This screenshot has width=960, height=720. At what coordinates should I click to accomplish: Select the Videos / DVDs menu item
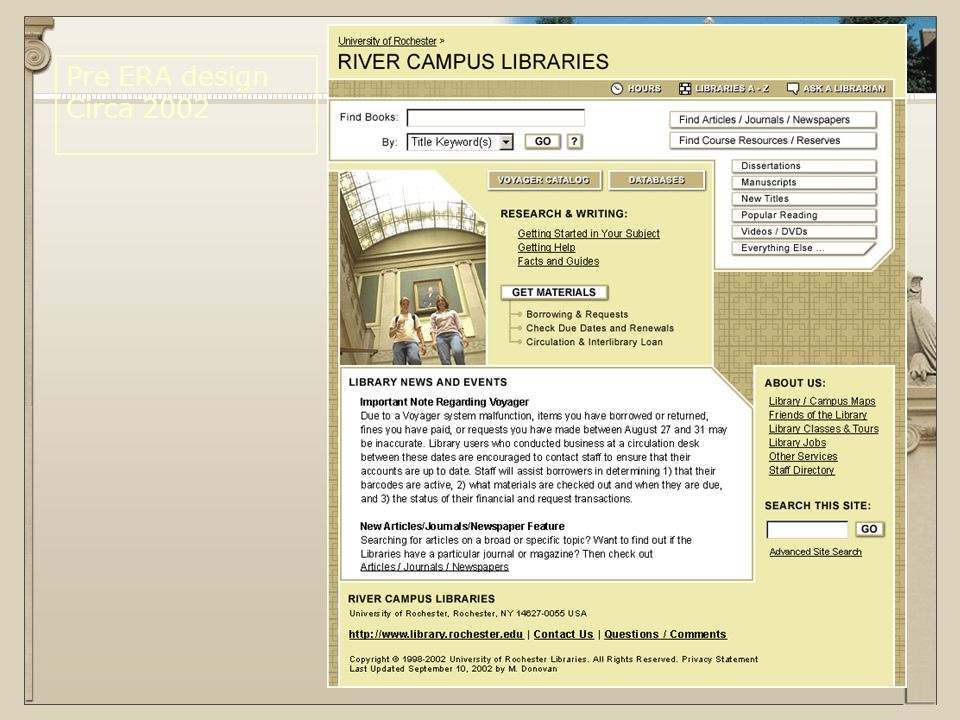pos(804,232)
